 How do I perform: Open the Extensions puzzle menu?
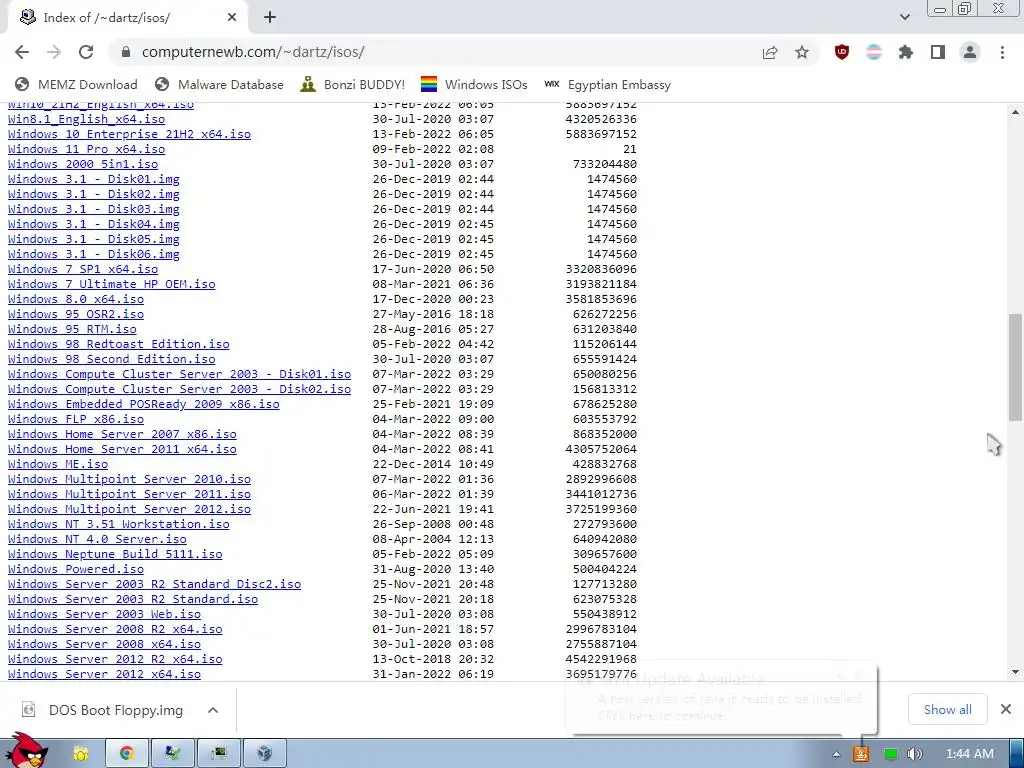pos(906,52)
